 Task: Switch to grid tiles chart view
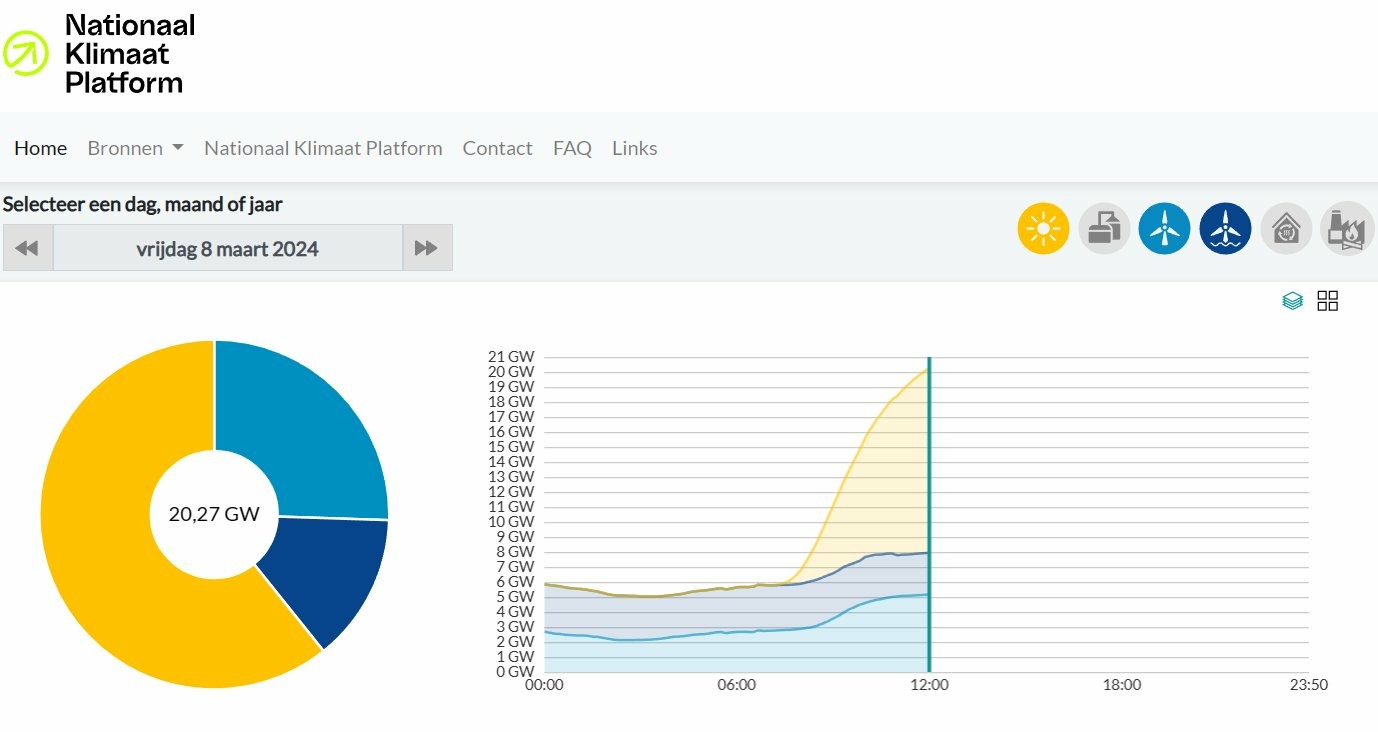point(1327,301)
